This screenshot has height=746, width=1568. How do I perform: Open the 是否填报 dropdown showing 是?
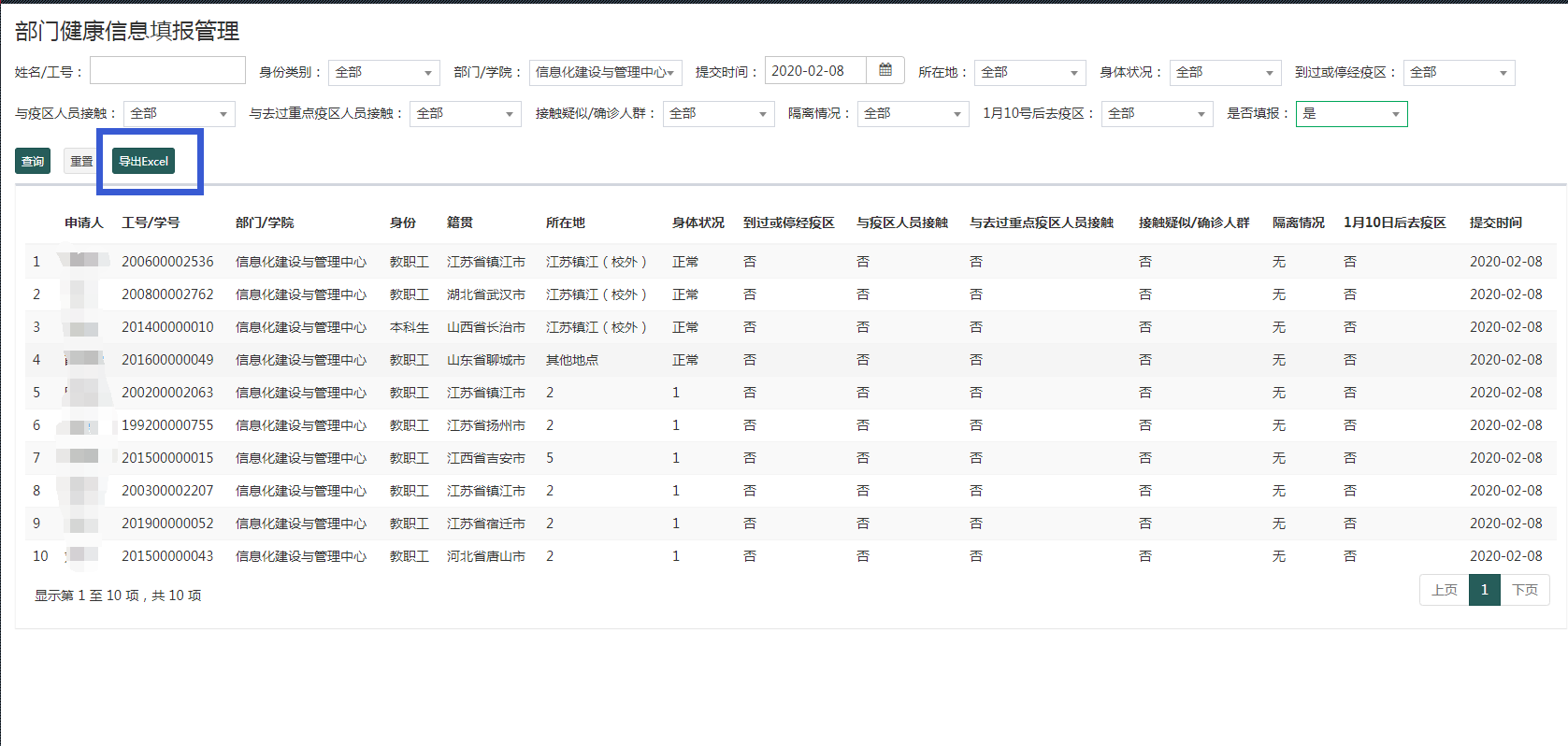pyautogui.click(x=1350, y=114)
